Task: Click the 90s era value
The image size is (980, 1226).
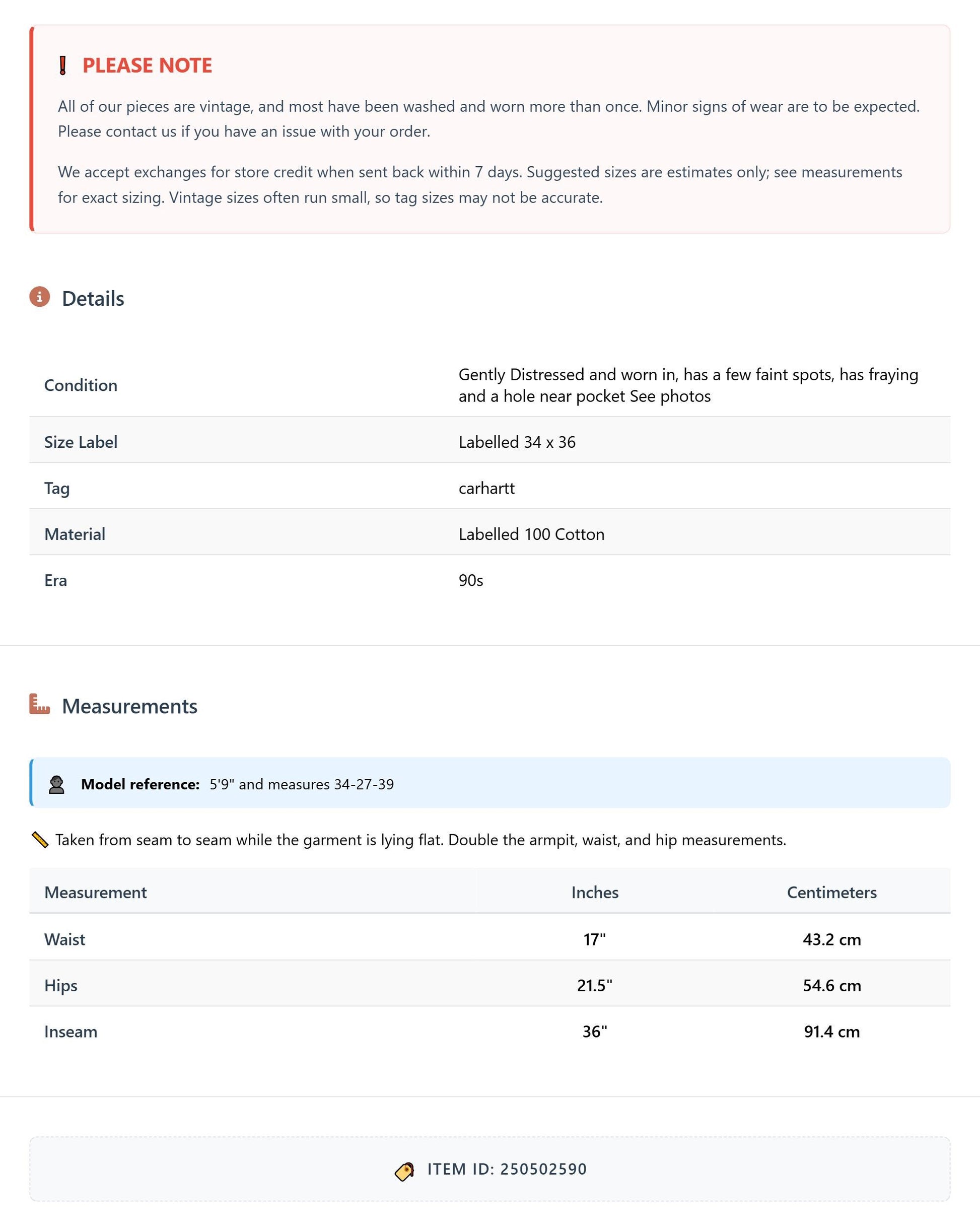Action: click(471, 580)
